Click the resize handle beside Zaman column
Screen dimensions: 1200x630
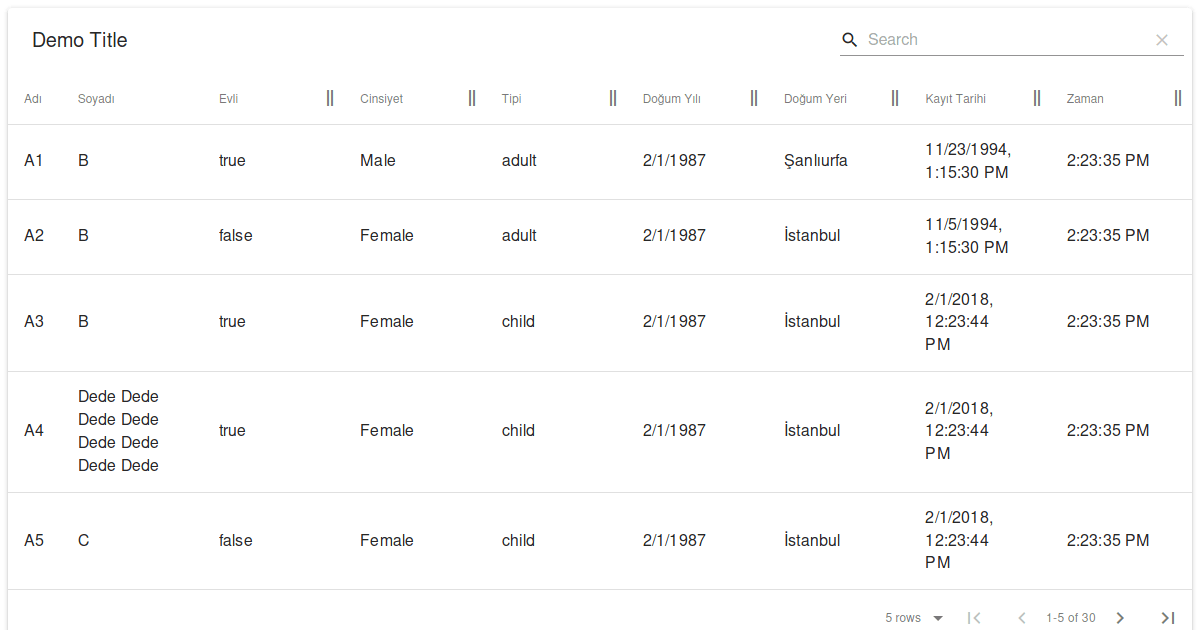point(1178,98)
